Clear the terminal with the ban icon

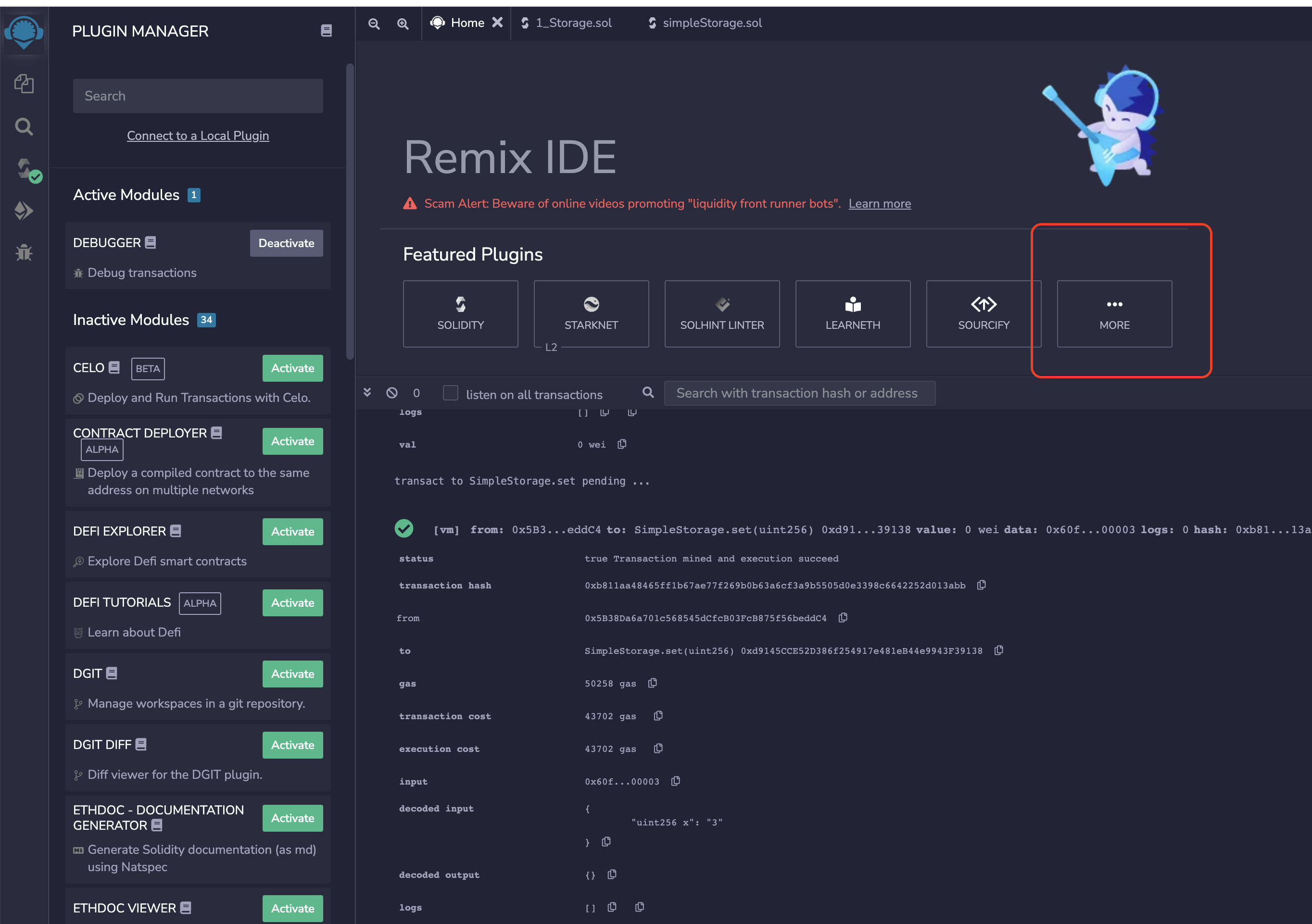(x=391, y=393)
